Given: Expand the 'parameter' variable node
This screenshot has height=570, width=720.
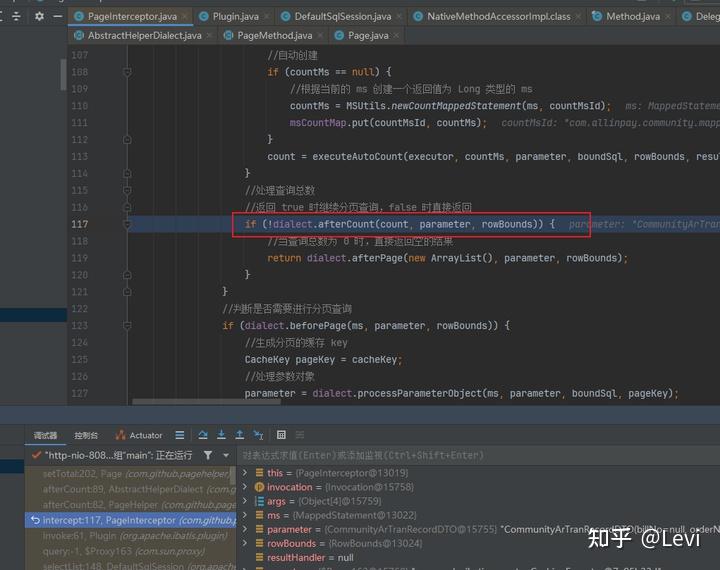Looking at the screenshot, I should coord(245,529).
